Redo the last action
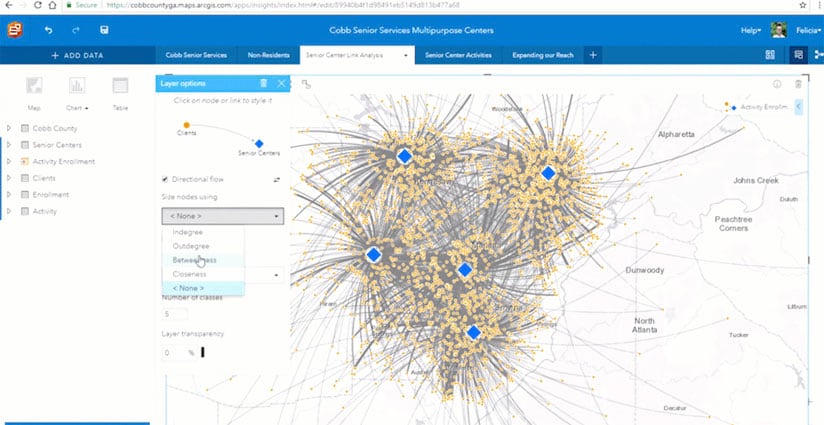This screenshot has height=425, width=824. coord(76,30)
